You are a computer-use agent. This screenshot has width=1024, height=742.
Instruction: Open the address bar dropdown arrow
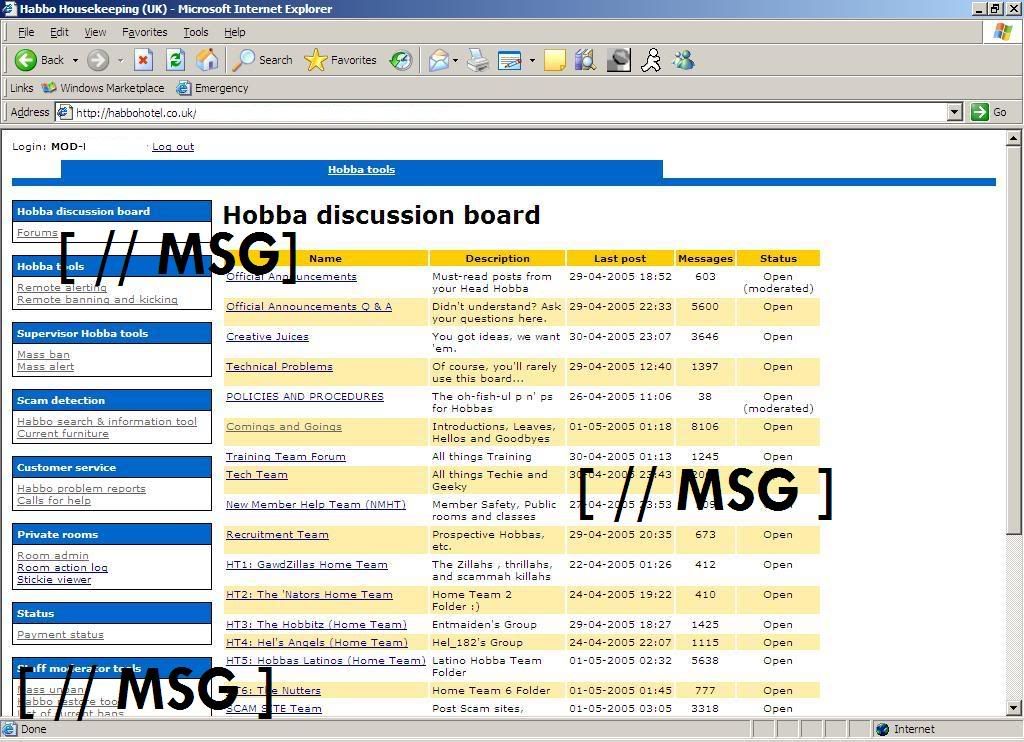[x=955, y=112]
